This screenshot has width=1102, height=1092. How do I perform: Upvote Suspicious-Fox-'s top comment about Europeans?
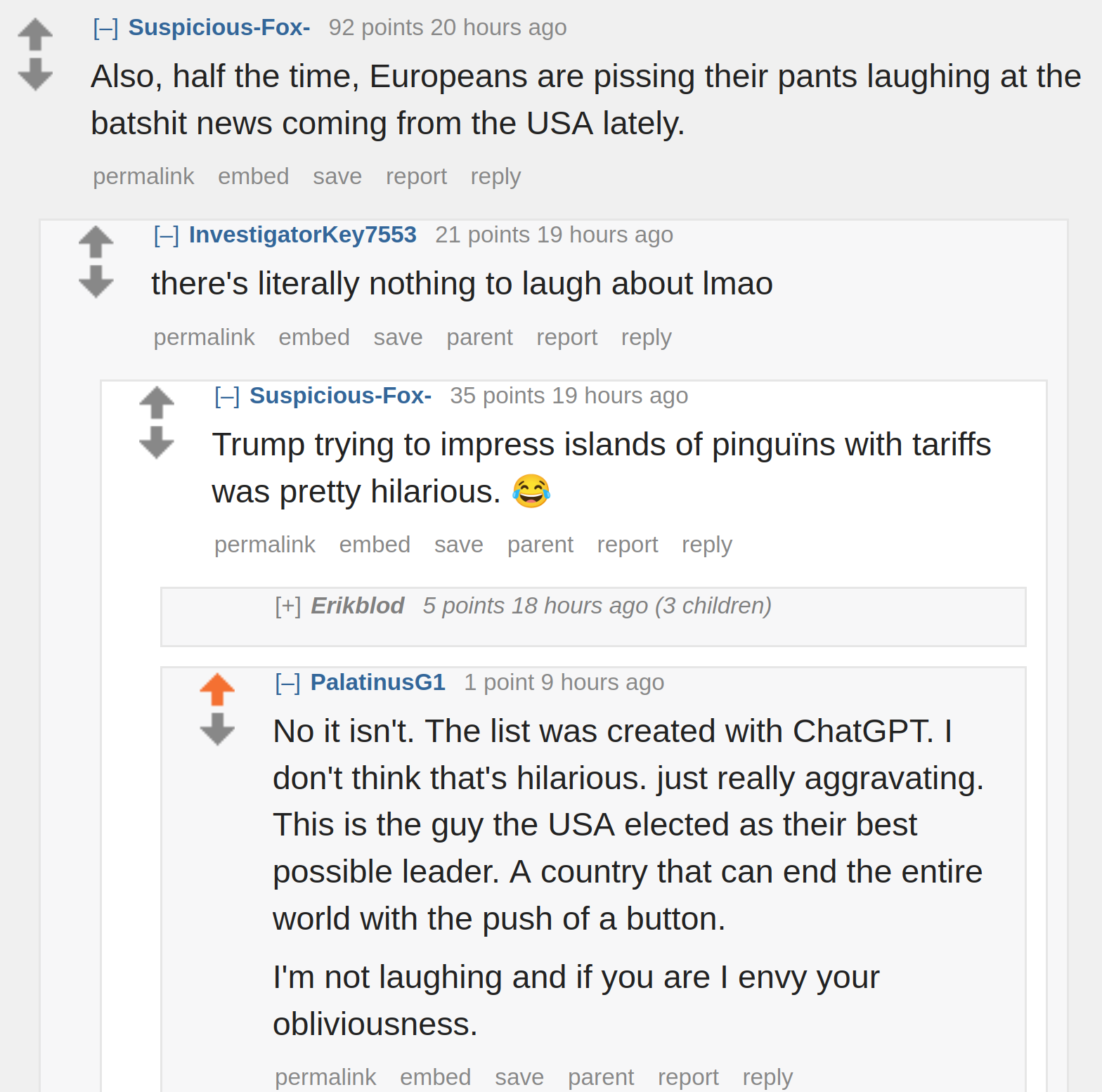pyautogui.click(x=35, y=34)
